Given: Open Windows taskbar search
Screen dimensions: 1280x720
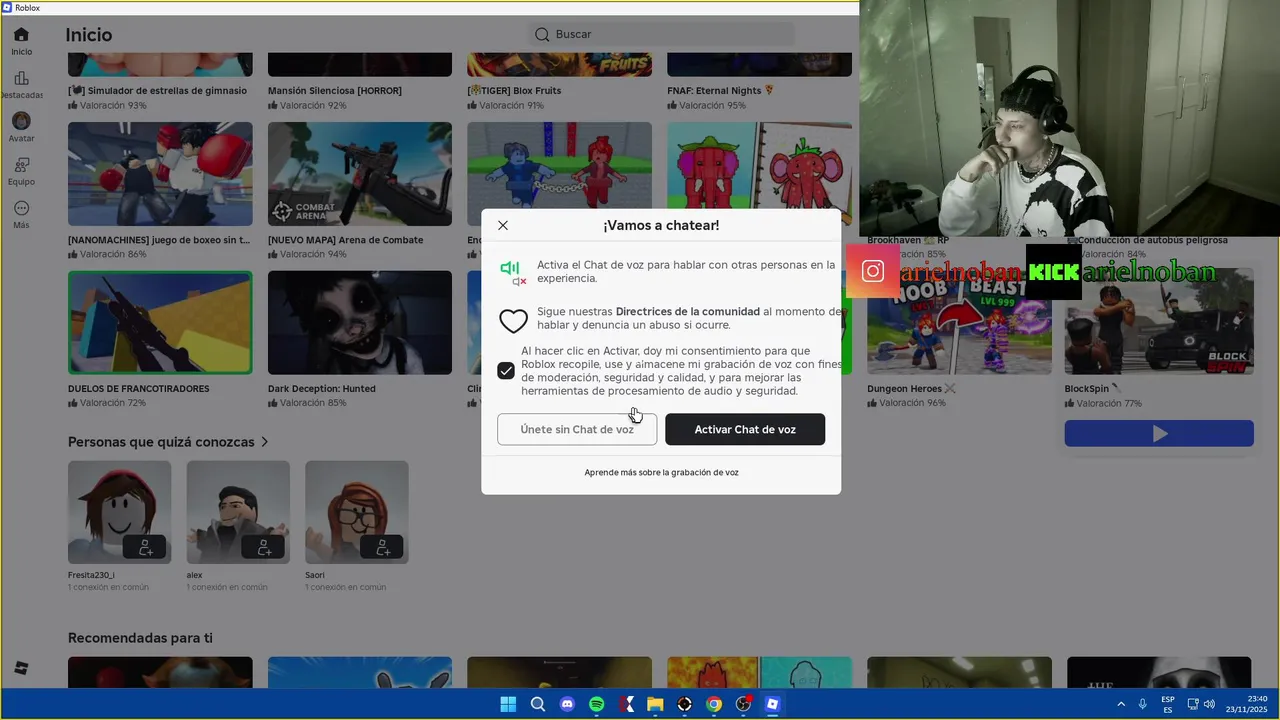Looking at the screenshot, I should tap(538, 704).
